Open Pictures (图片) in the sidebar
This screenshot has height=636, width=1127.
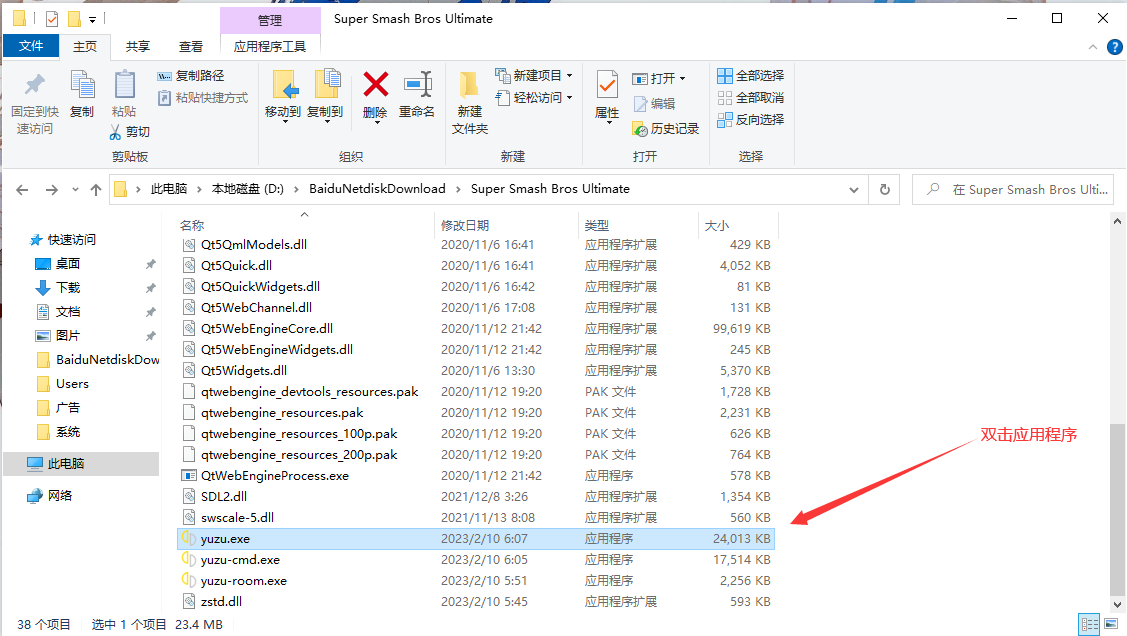[68, 336]
